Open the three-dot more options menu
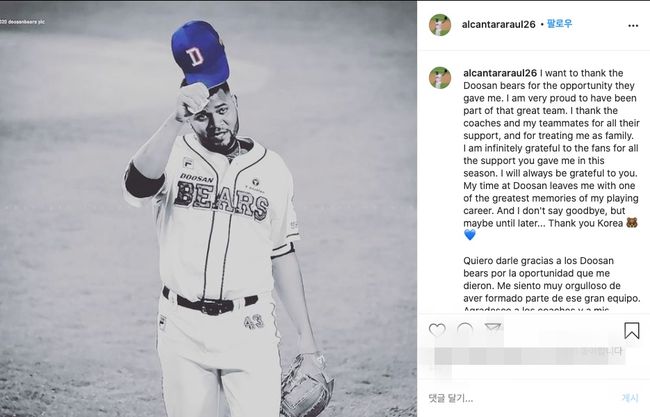The height and width of the screenshot is (417, 650). tap(632, 25)
